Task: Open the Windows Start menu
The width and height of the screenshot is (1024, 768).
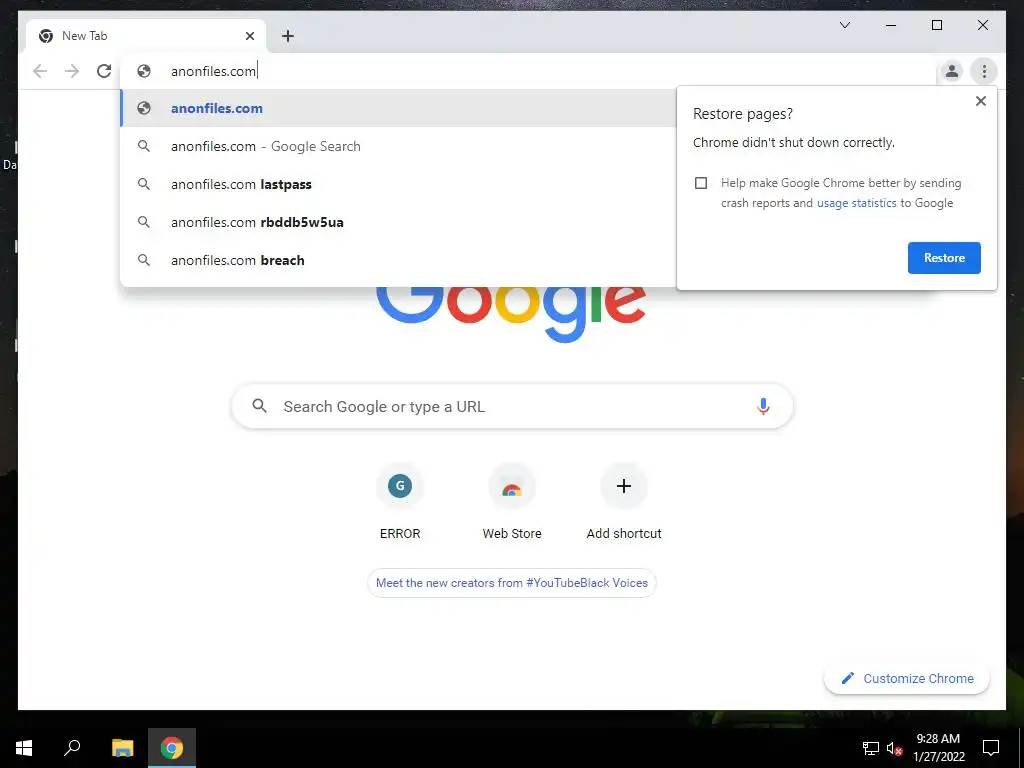Action: tap(24, 748)
